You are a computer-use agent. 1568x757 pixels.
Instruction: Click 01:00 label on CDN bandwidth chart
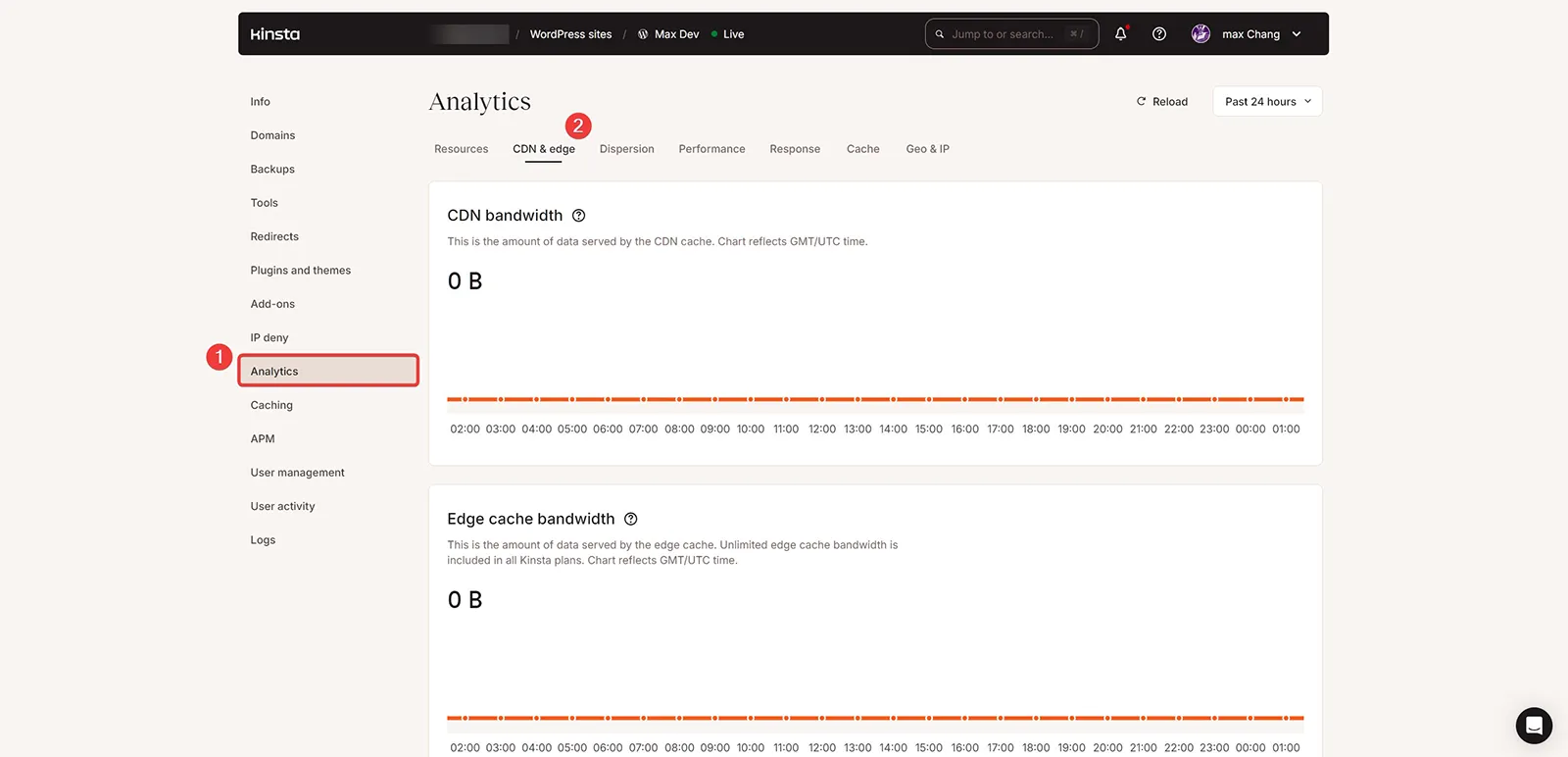coord(1286,429)
